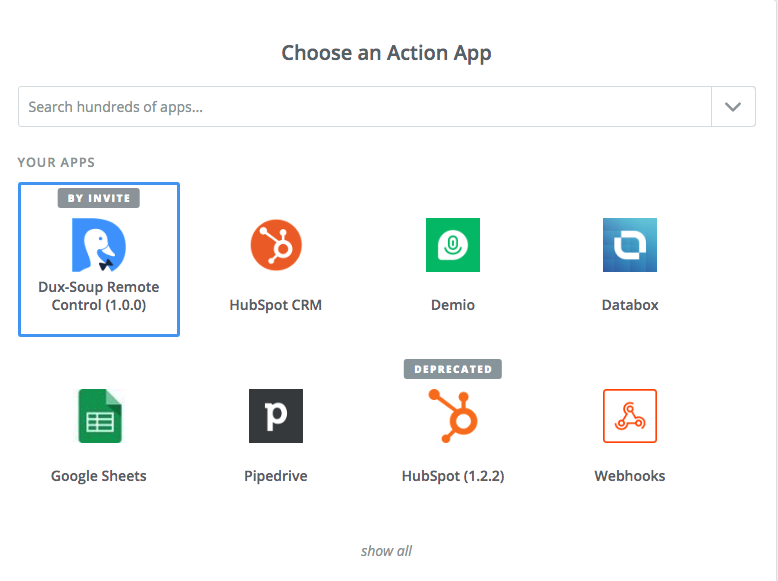This screenshot has width=778, height=581.
Task: Click the Pipedrive 'p' icon
Action: pos(276,416)
